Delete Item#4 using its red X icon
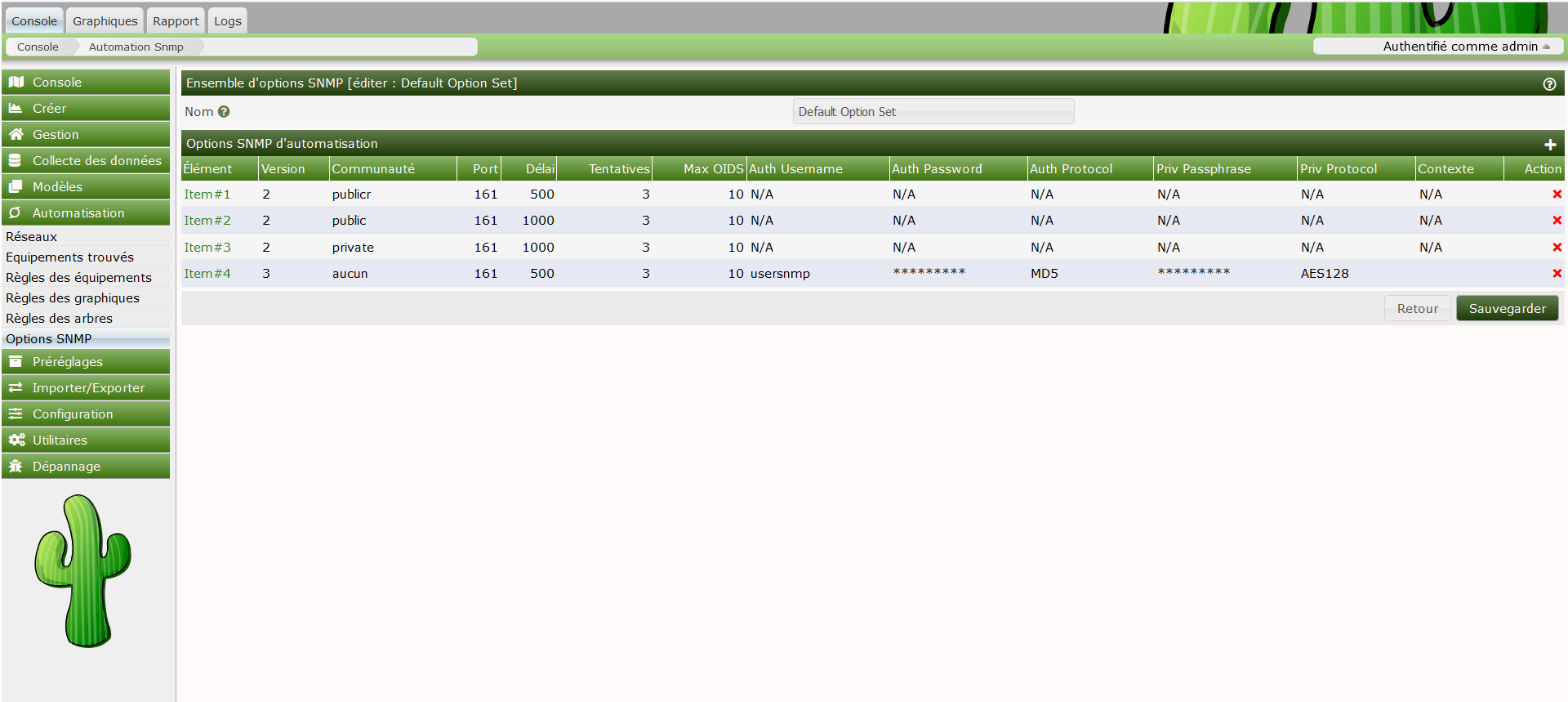This screenshot has width=1568, height=702. 1557,274
